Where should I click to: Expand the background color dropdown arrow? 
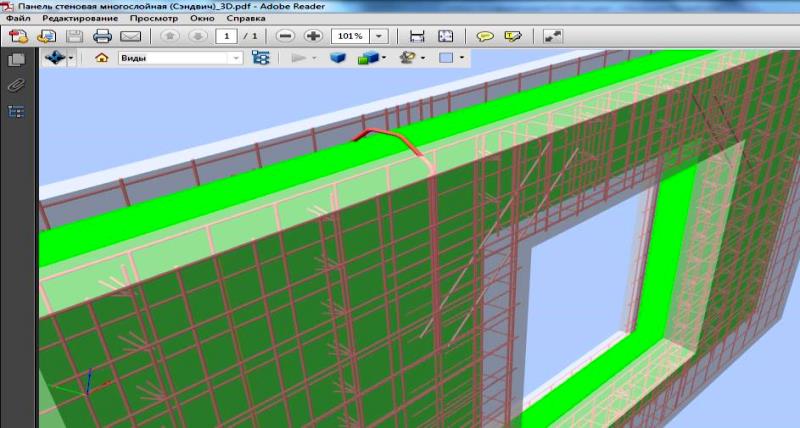(x=462, y=58)
